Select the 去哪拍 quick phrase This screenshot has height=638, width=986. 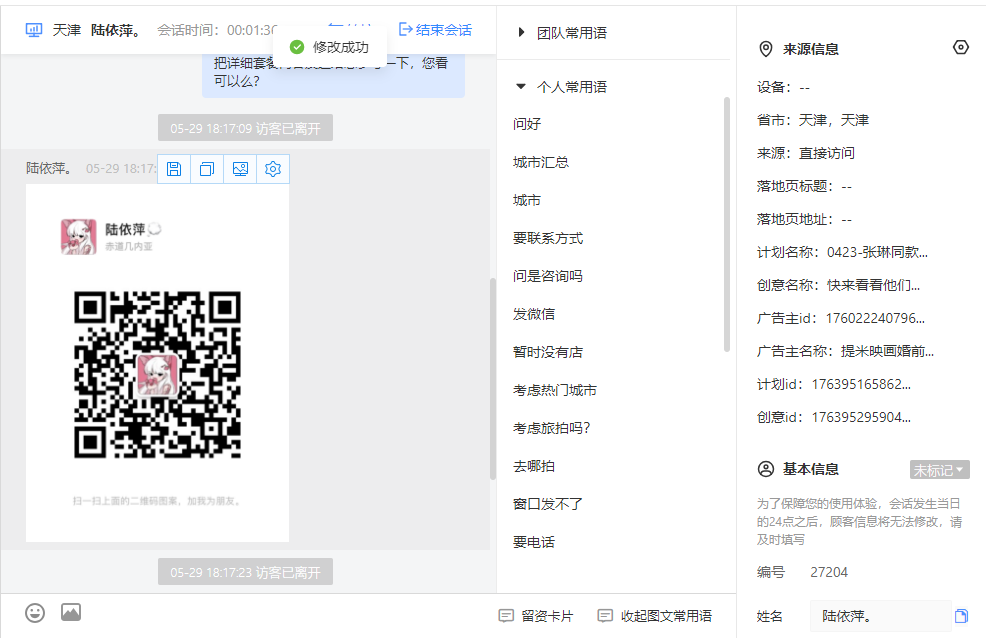534,466
